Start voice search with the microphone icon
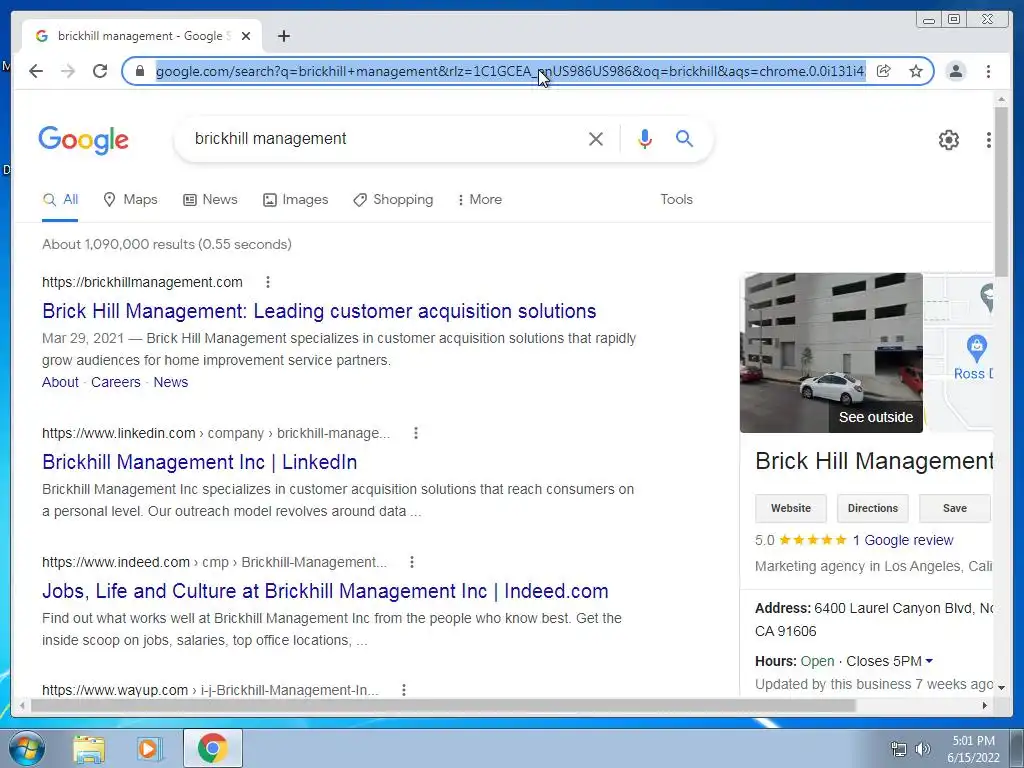Image resolution: width=1024 pixels, height=768 pixels. [645, 138]
